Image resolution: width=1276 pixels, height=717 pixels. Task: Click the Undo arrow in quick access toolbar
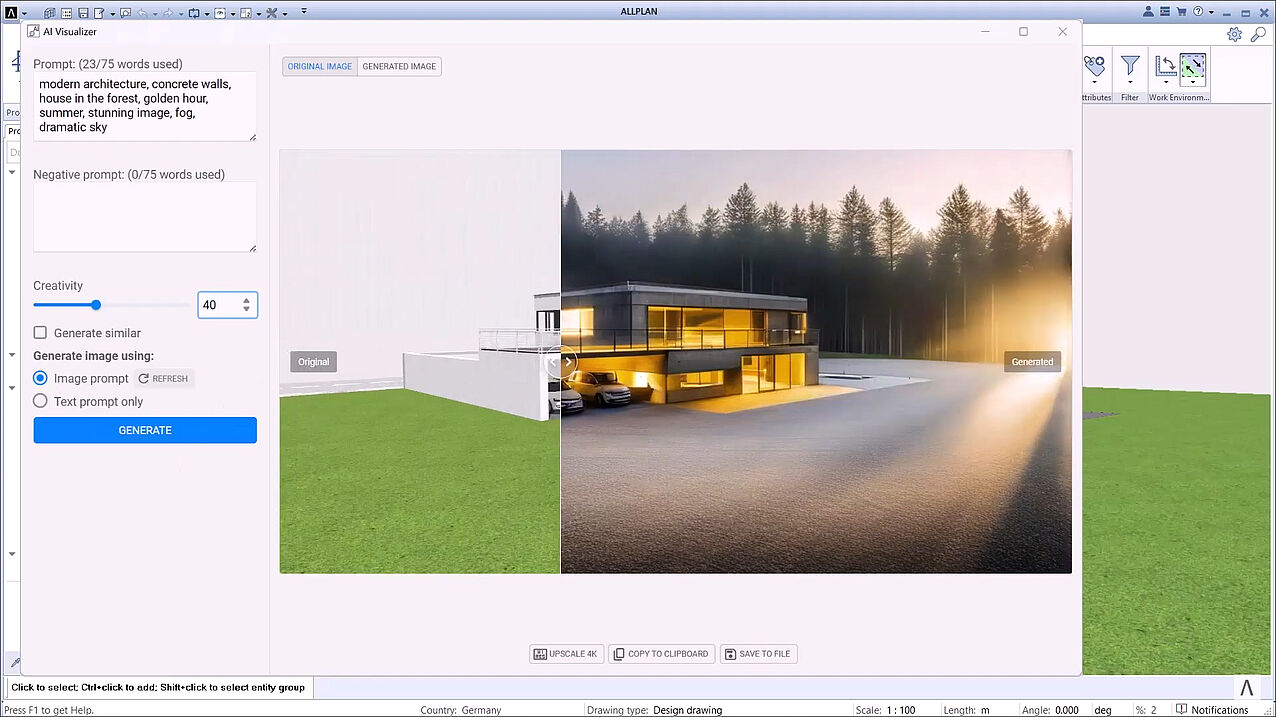142,13
